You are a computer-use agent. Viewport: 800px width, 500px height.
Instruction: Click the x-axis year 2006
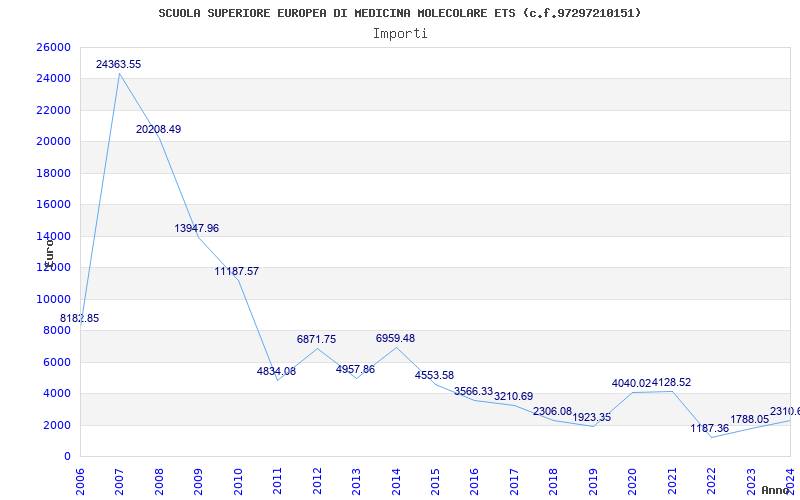(80, 480)
